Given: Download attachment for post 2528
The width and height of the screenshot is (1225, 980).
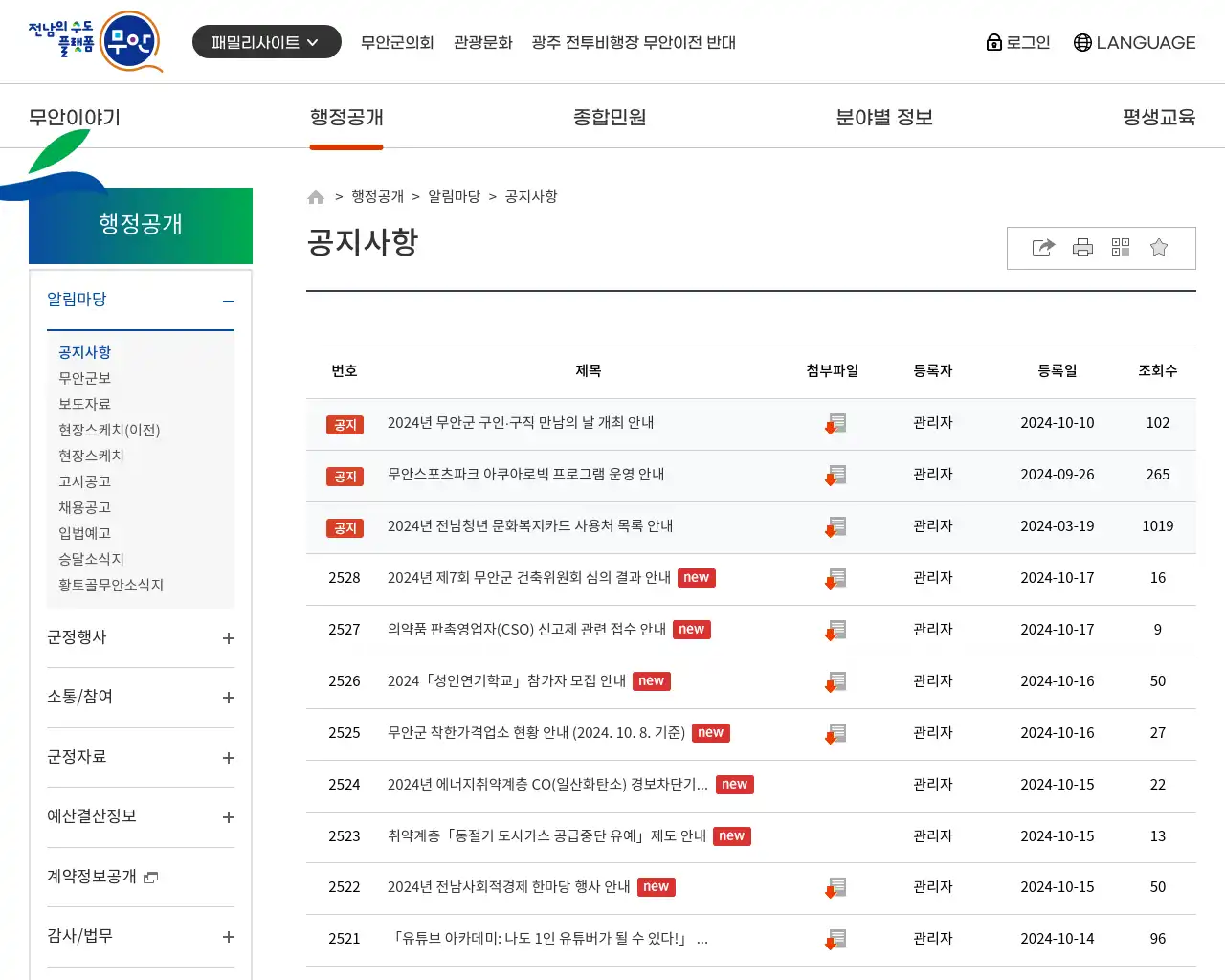Looking at the screenshot, I should click(835, 579).
